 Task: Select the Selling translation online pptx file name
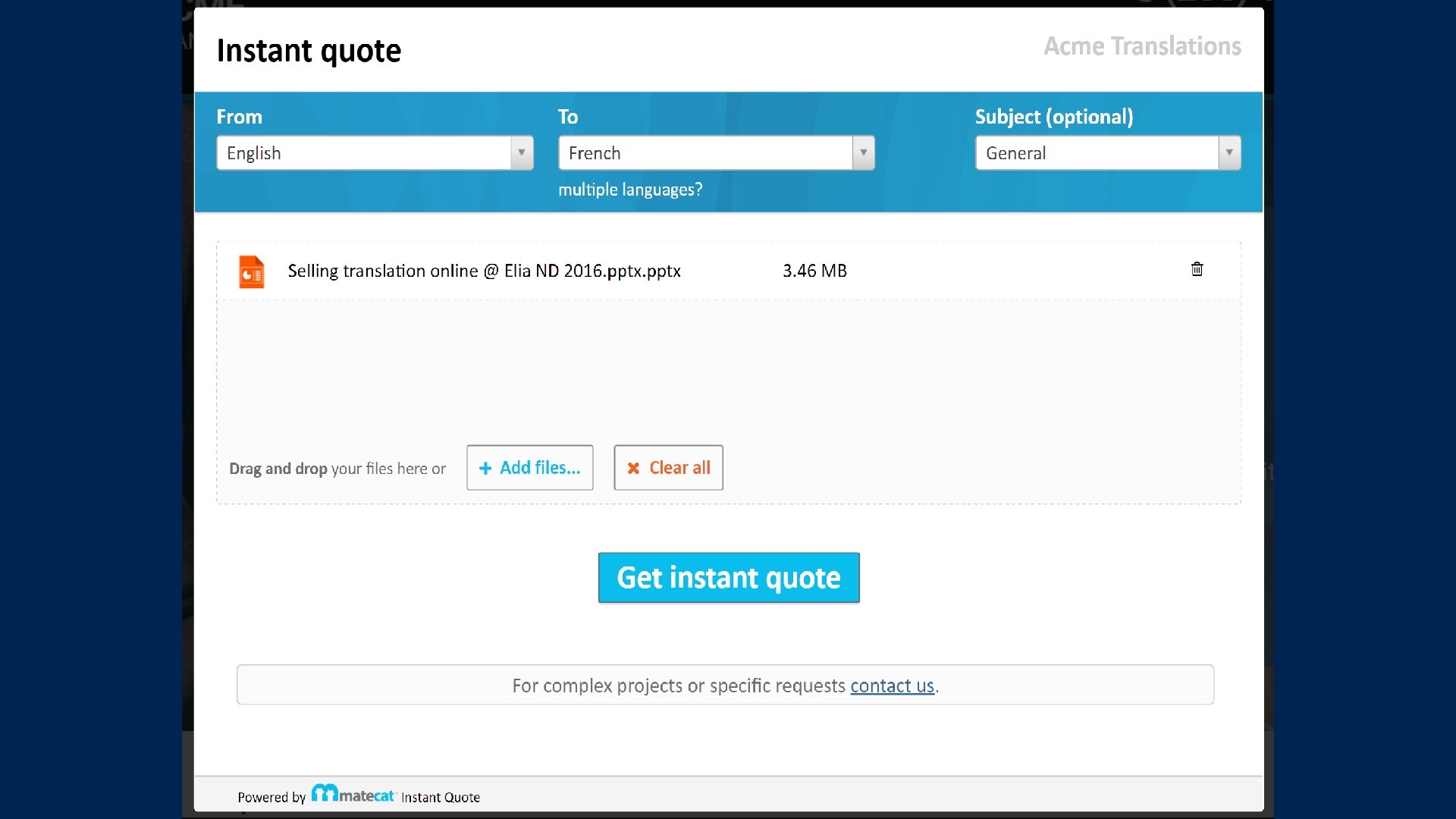pos(484,271)
